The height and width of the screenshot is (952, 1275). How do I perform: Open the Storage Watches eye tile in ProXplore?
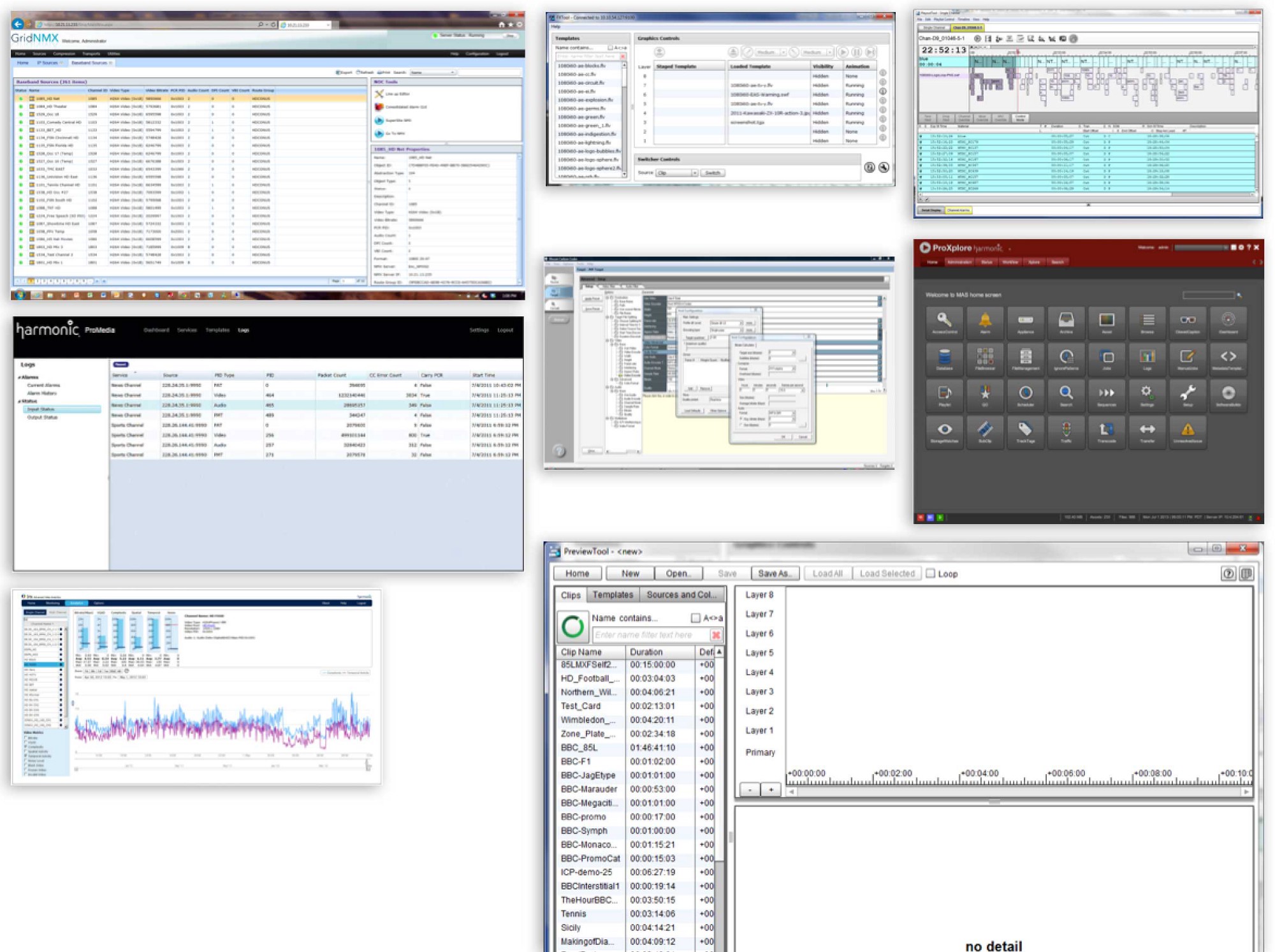coord(944,432)
